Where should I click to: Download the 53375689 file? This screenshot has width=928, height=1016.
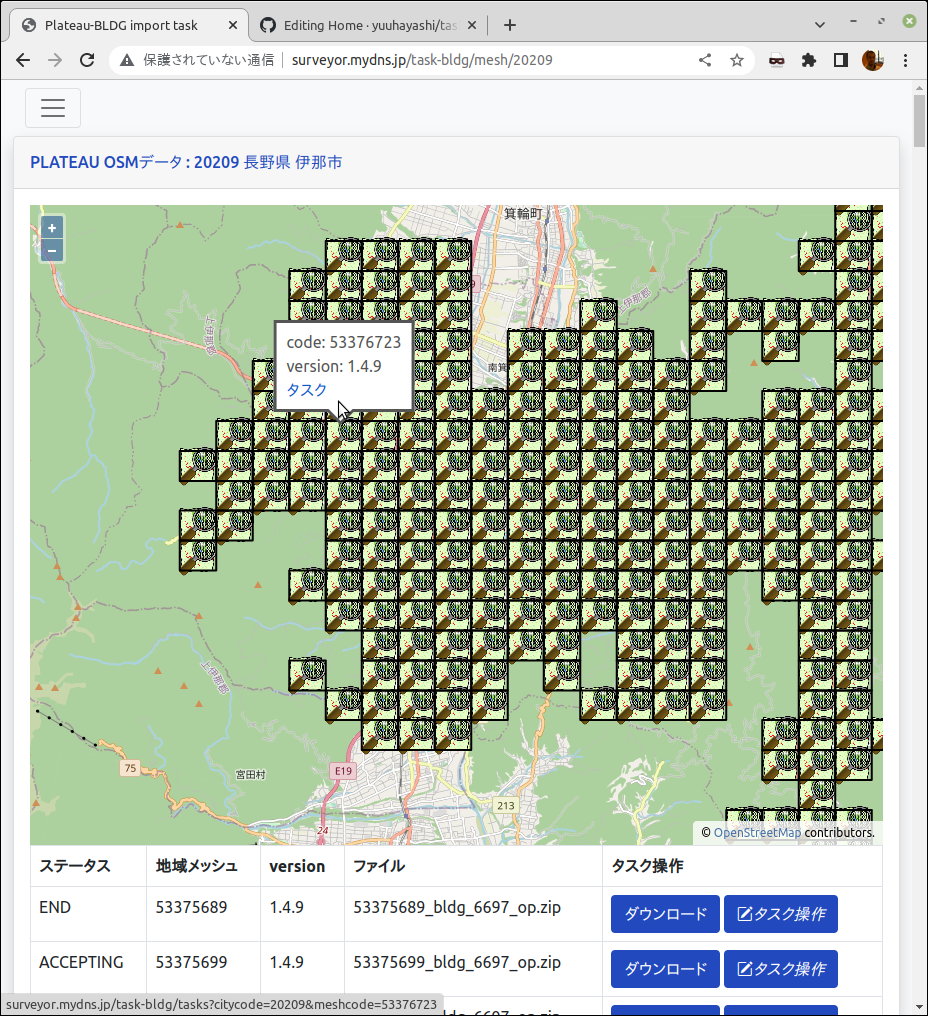click(x=665, y=914)
